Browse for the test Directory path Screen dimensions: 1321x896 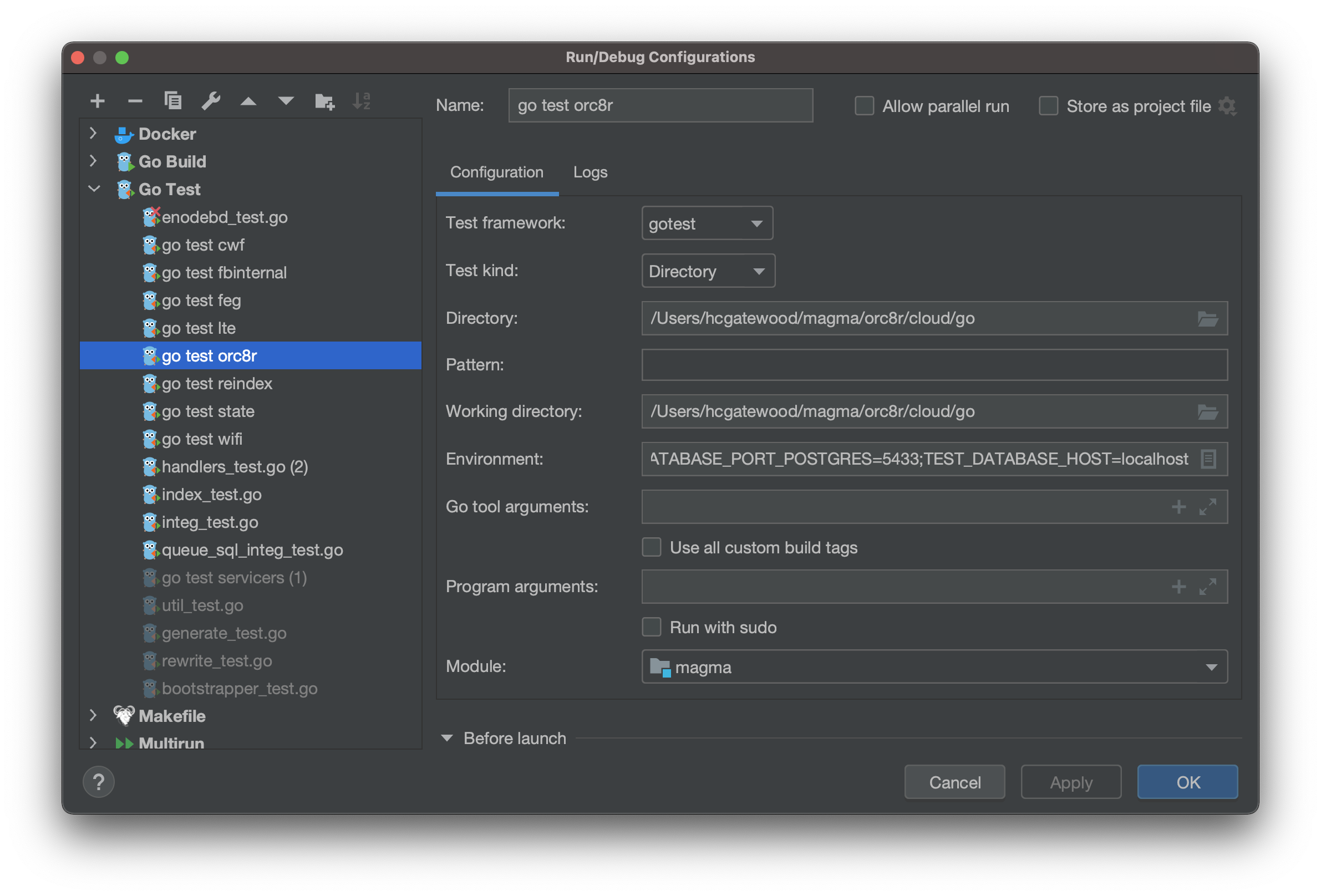tap(1209, 319)
